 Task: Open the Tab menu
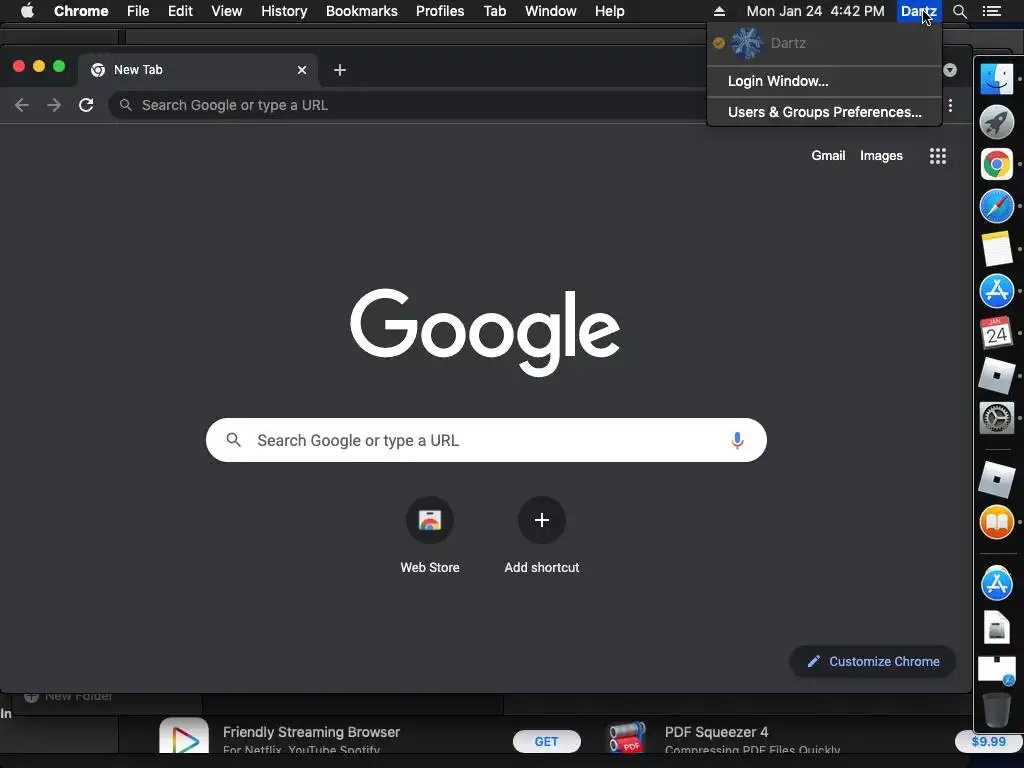pos(494,11)
